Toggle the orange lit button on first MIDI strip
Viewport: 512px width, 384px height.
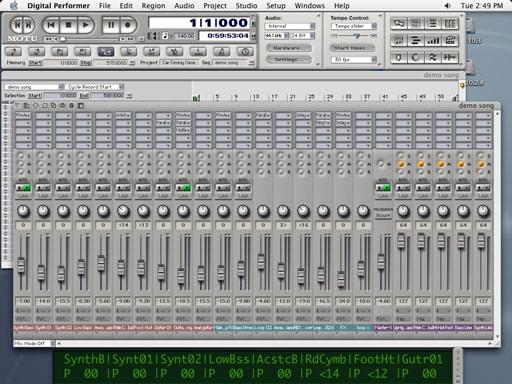tap(401, 164)
